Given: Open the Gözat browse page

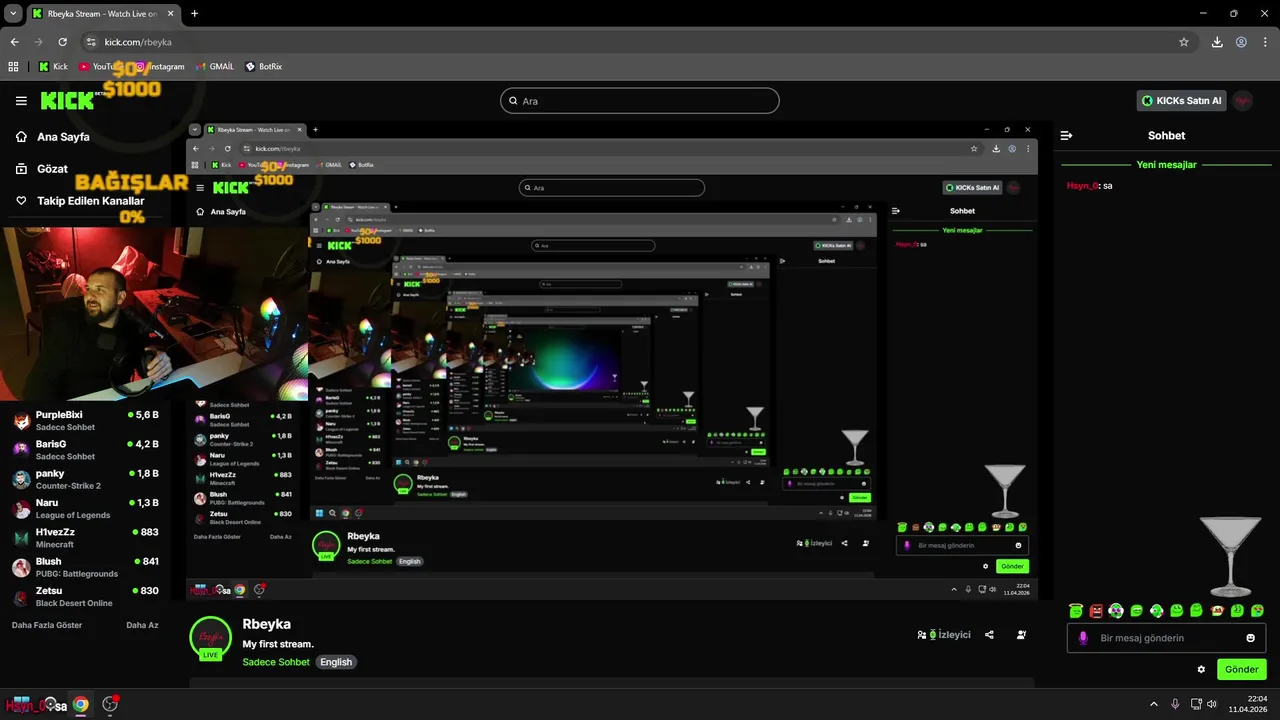Looking at the screenshot, I should click(41, 169).
